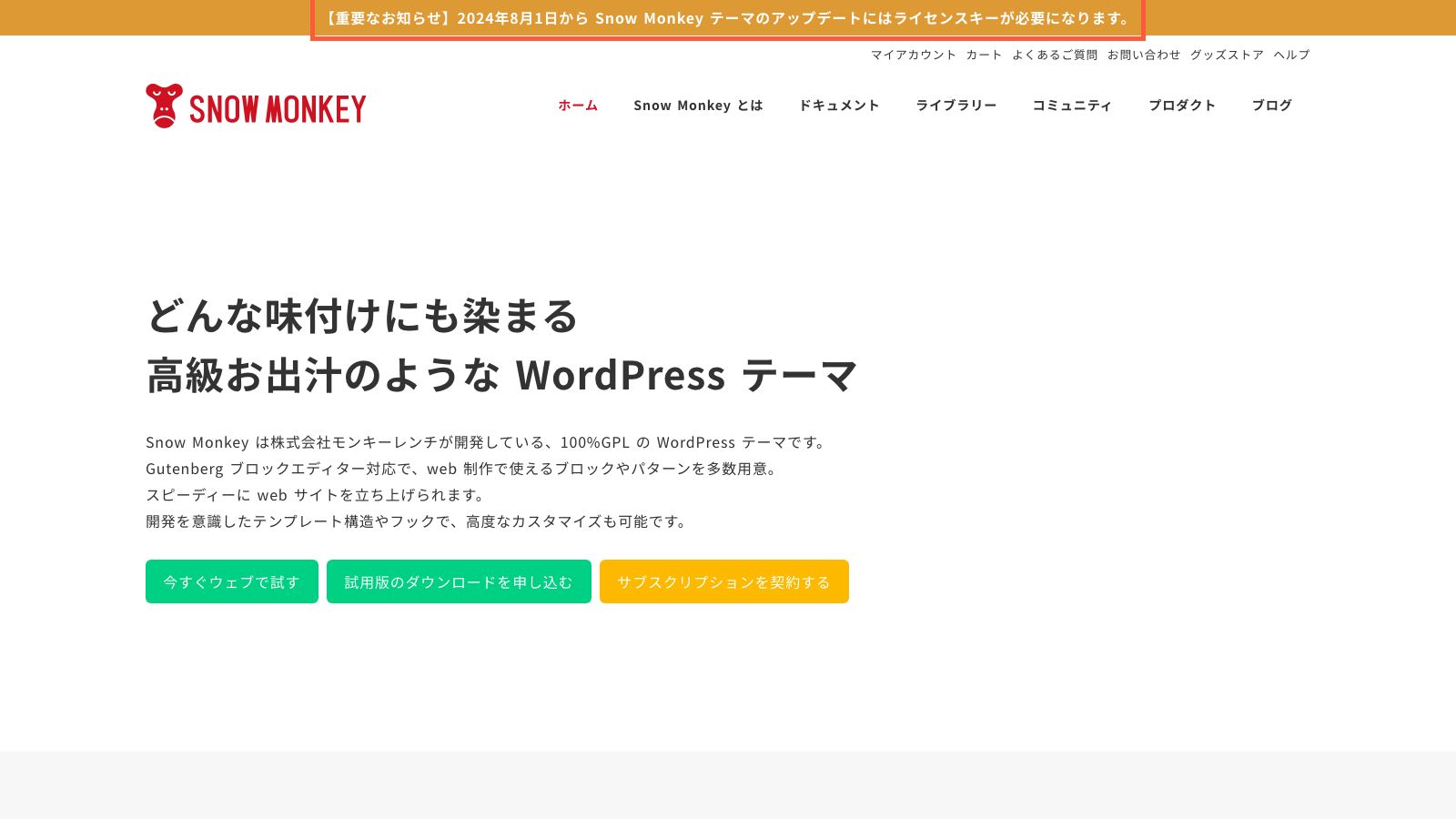Select ホーム in main navigation
This screenshot has width=1456, height=819.
(578, 106)
